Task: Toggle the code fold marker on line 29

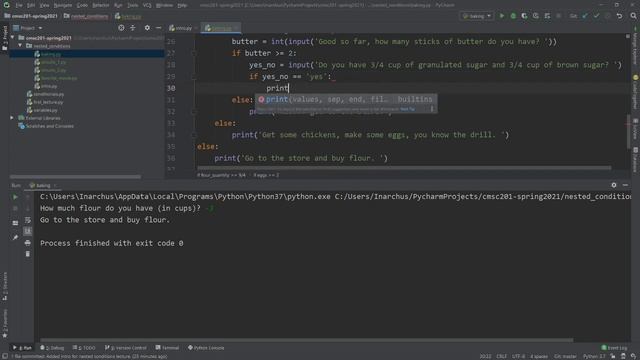Action: click(x=194, y=76)
